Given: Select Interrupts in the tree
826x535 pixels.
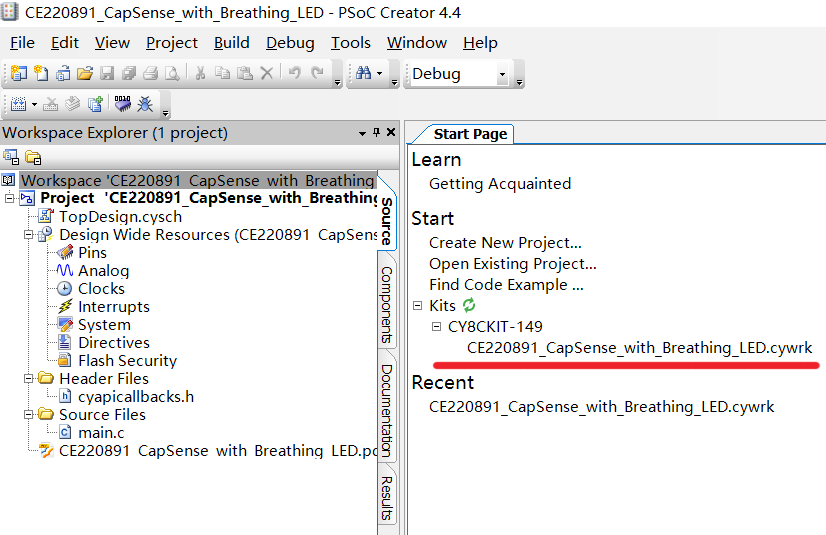Looking at the screenshot, I should tap(114, 306).
